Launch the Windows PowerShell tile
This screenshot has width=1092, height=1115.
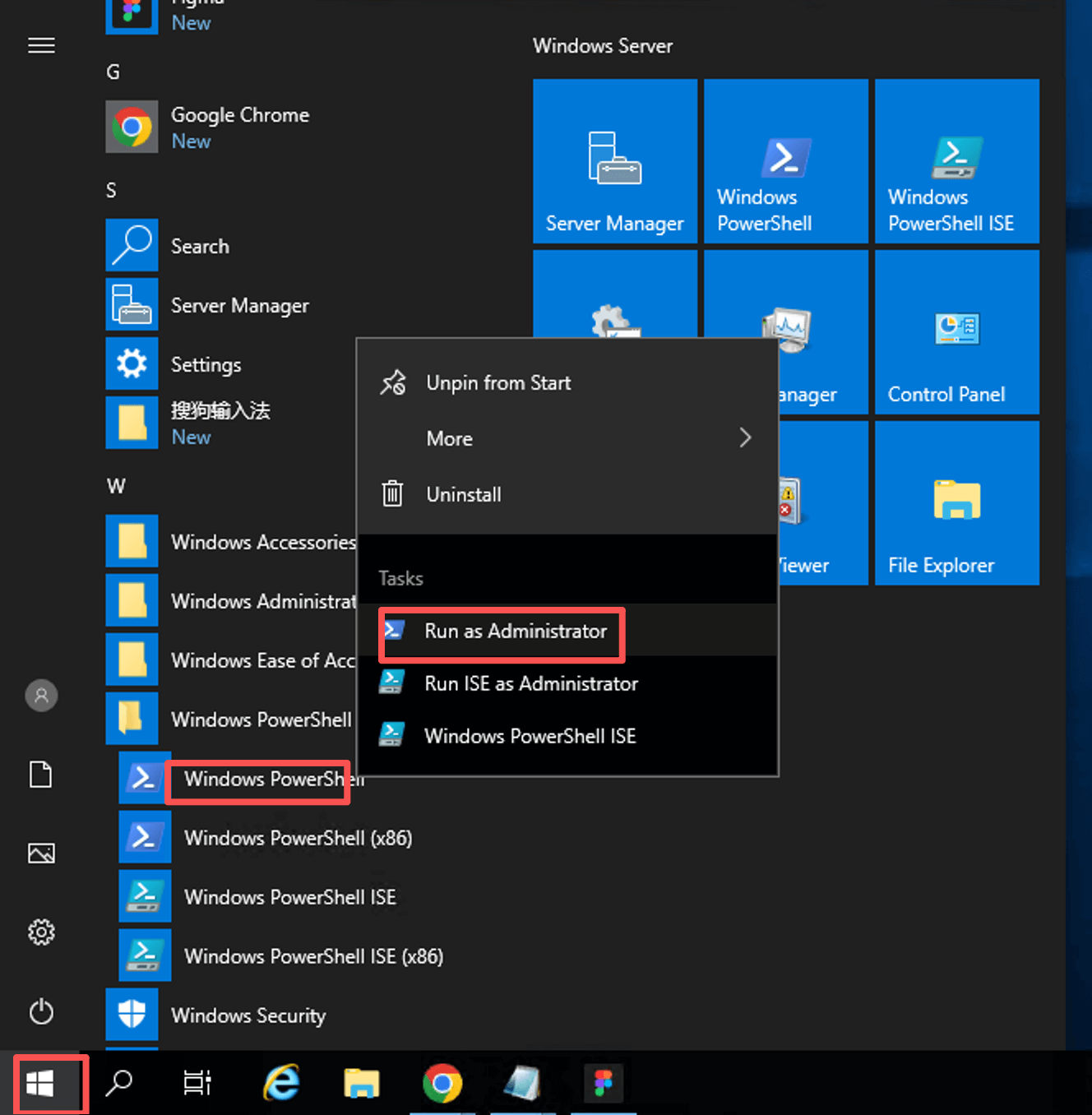click(x=785, y=161)
